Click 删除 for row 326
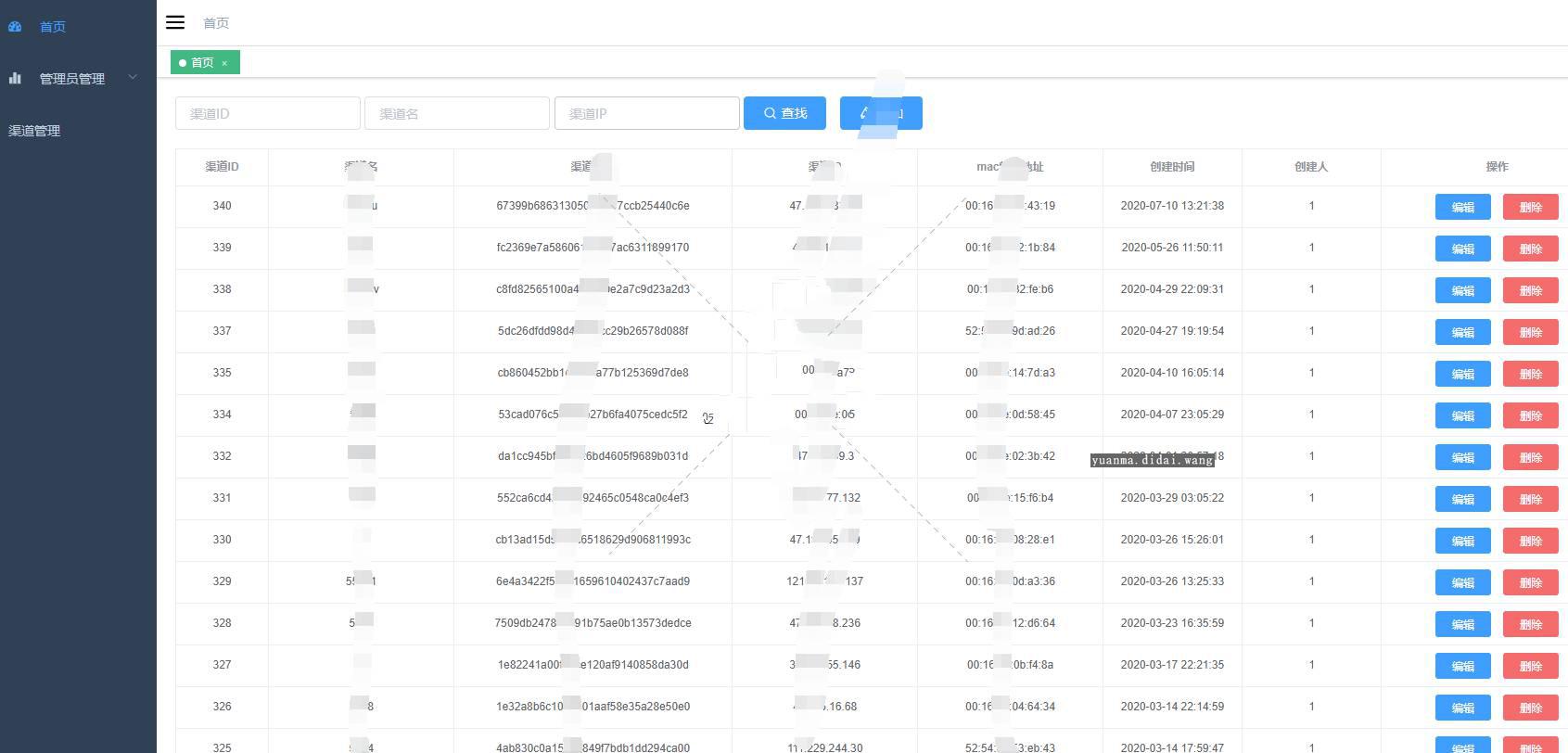This screenshot has height=753, width=1568. click(1531, 708)
